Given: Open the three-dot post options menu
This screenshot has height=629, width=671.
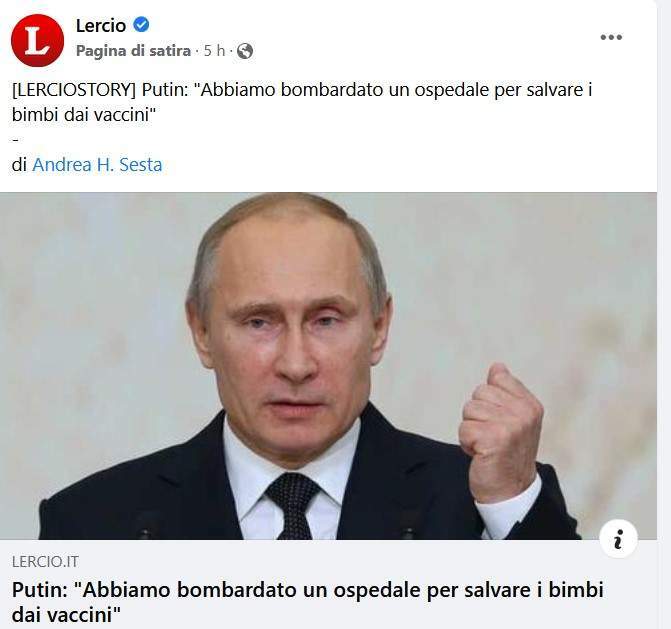Looking at the screenshot, I should click(611, 37).
